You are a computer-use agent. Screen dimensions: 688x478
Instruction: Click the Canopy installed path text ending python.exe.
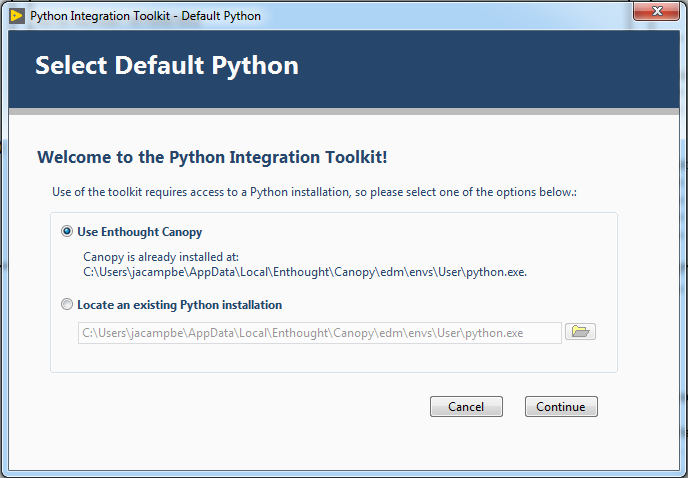tap(305, 272)
